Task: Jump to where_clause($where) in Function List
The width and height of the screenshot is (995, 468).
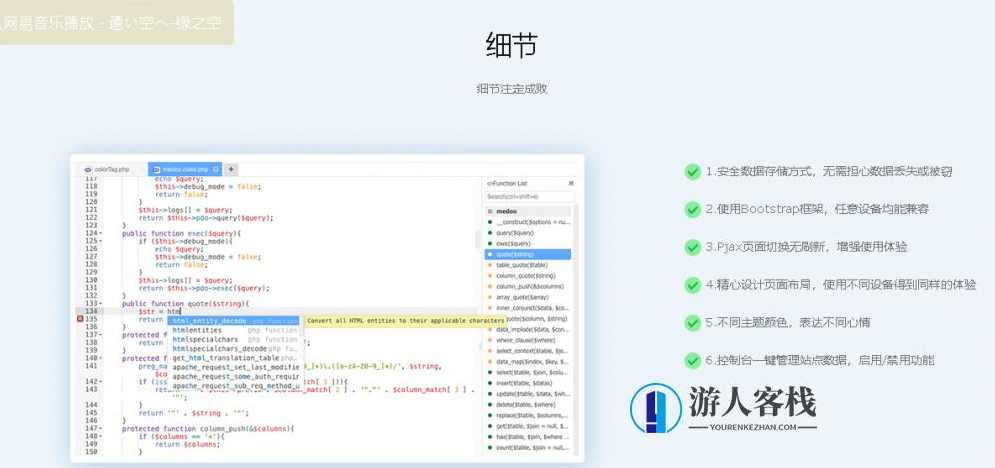Action: (528, 340)
